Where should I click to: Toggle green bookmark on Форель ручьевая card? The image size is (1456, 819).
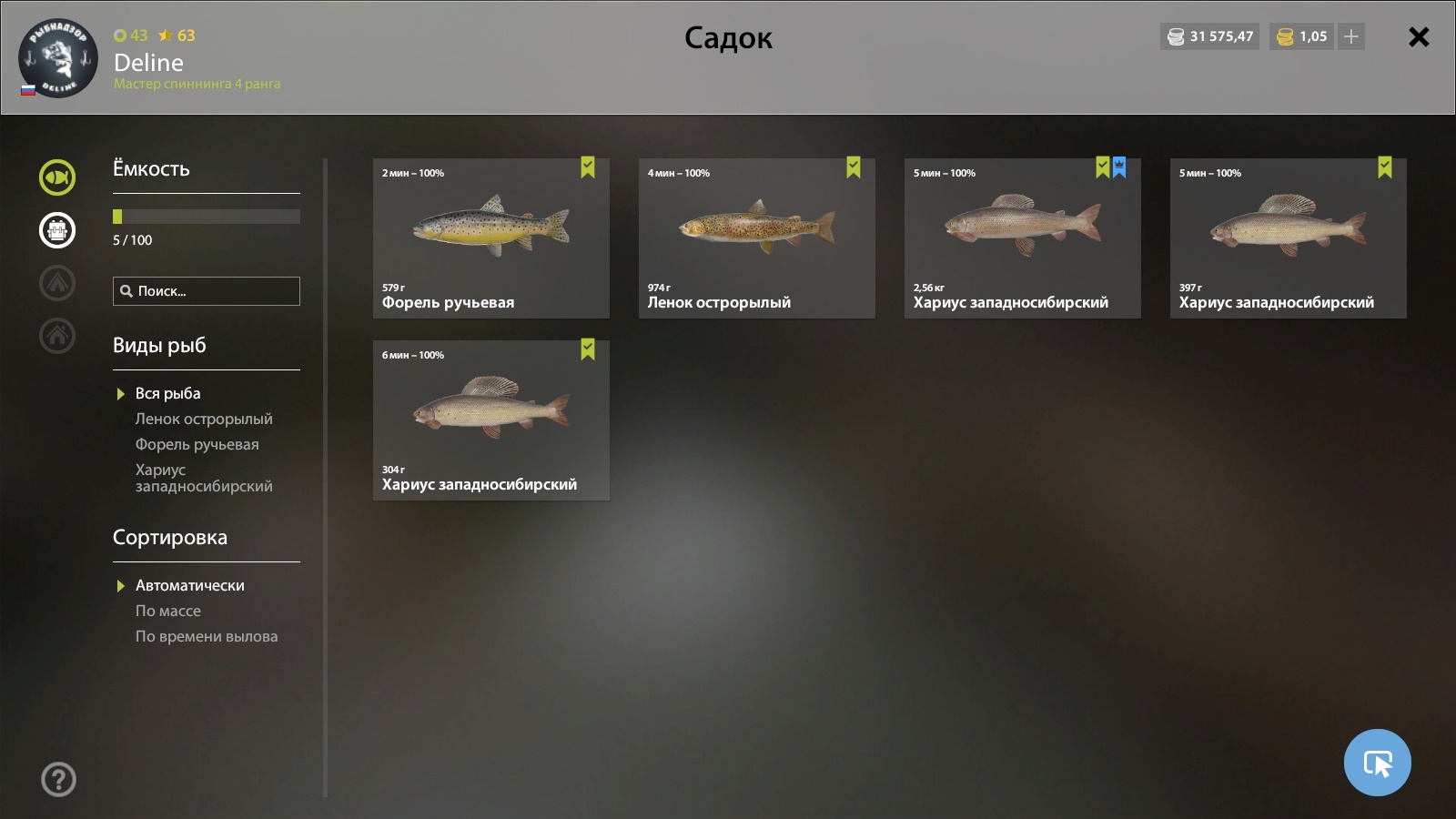(588, 167)
